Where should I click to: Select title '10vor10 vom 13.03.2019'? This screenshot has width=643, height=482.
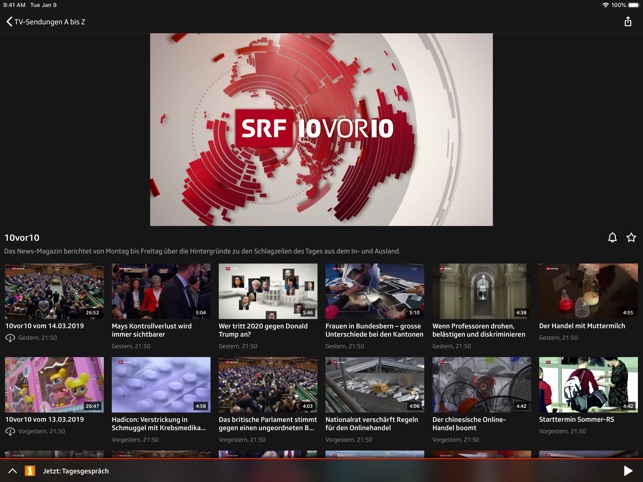pos(44,419)
